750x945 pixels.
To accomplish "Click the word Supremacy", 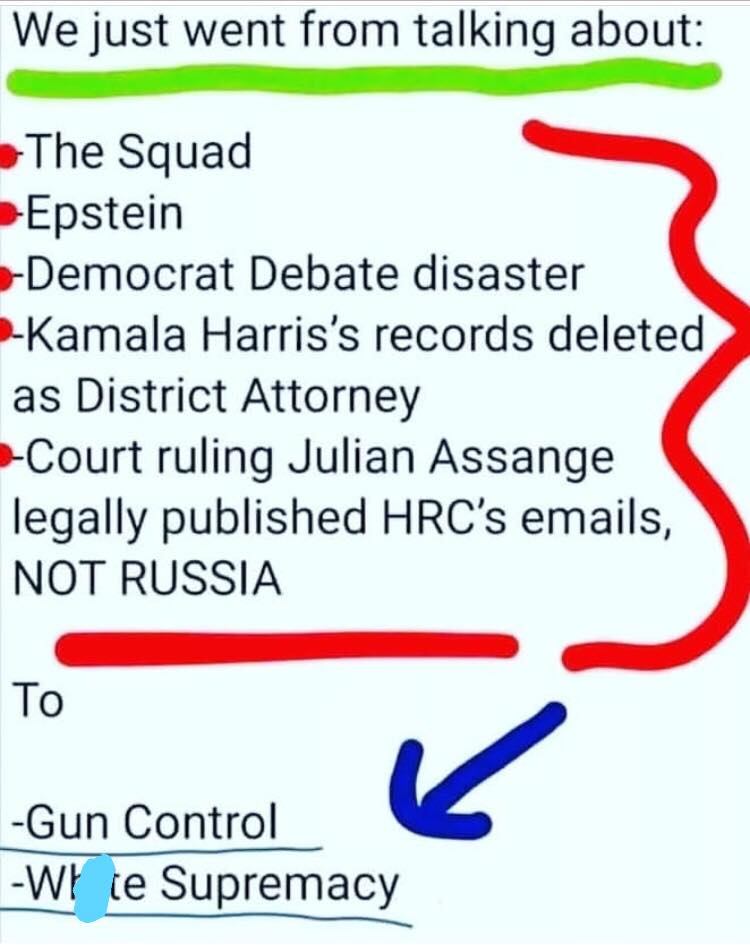I will pyautogui.click(x=279, y=885).
